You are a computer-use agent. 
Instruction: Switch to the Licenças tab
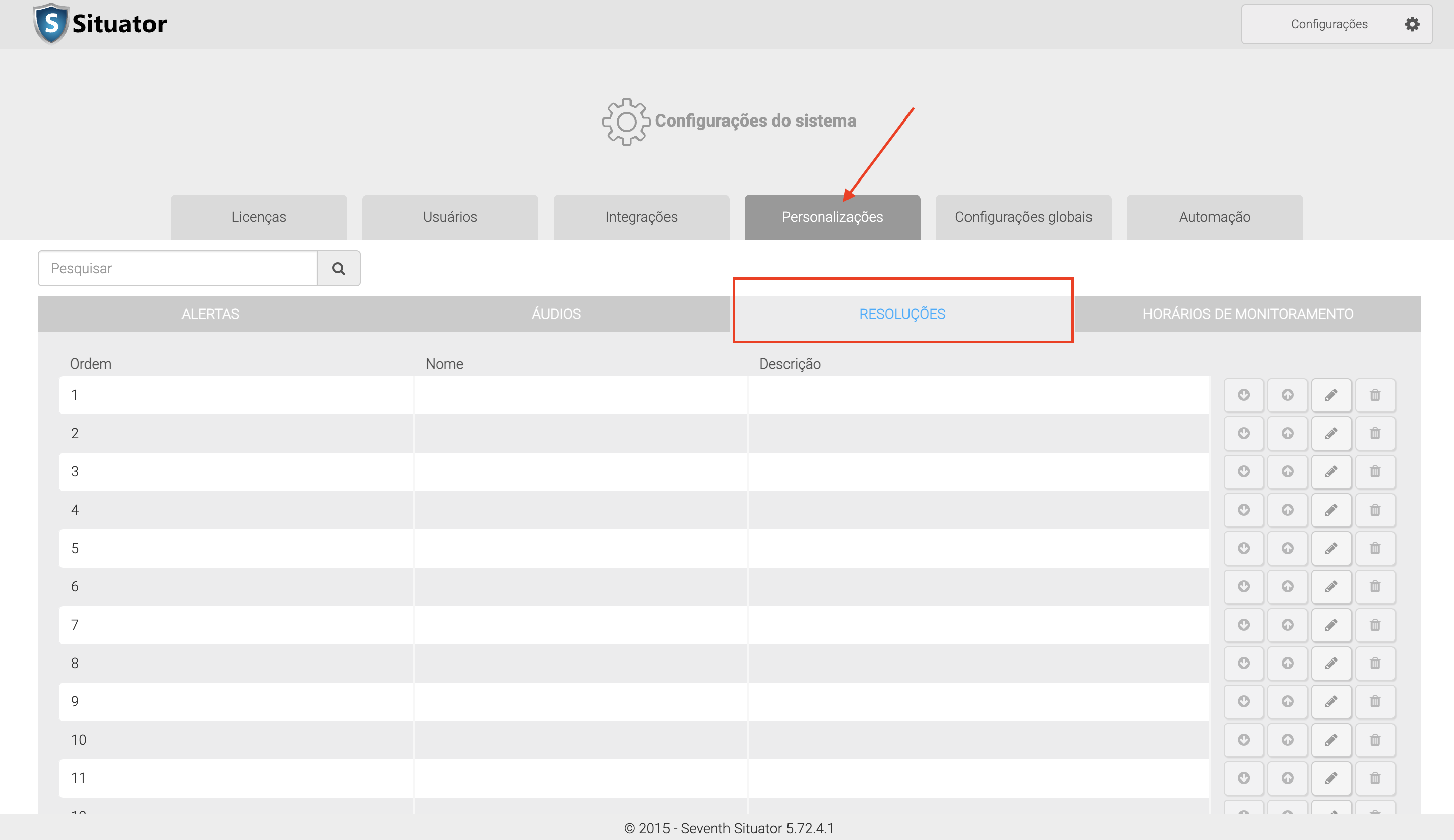pyautogui.click(x=259, y=217)
